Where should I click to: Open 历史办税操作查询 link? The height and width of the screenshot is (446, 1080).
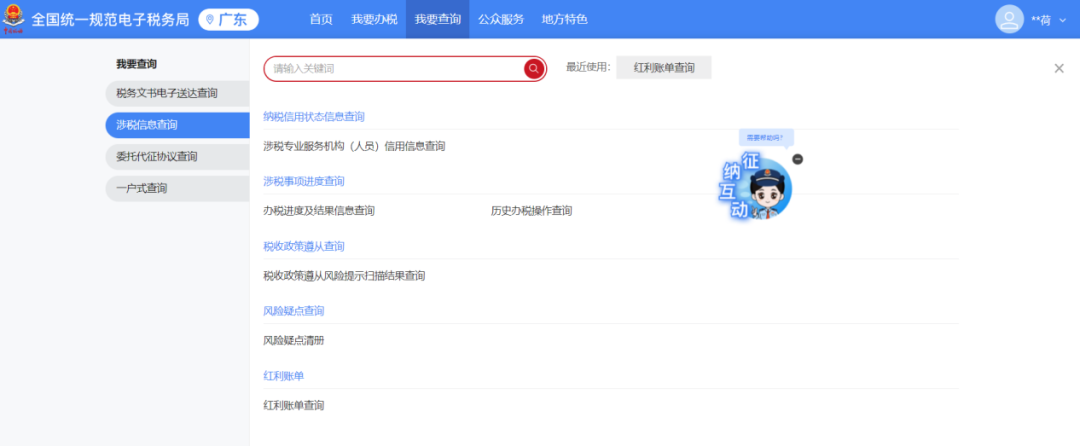tap(531, 211)
